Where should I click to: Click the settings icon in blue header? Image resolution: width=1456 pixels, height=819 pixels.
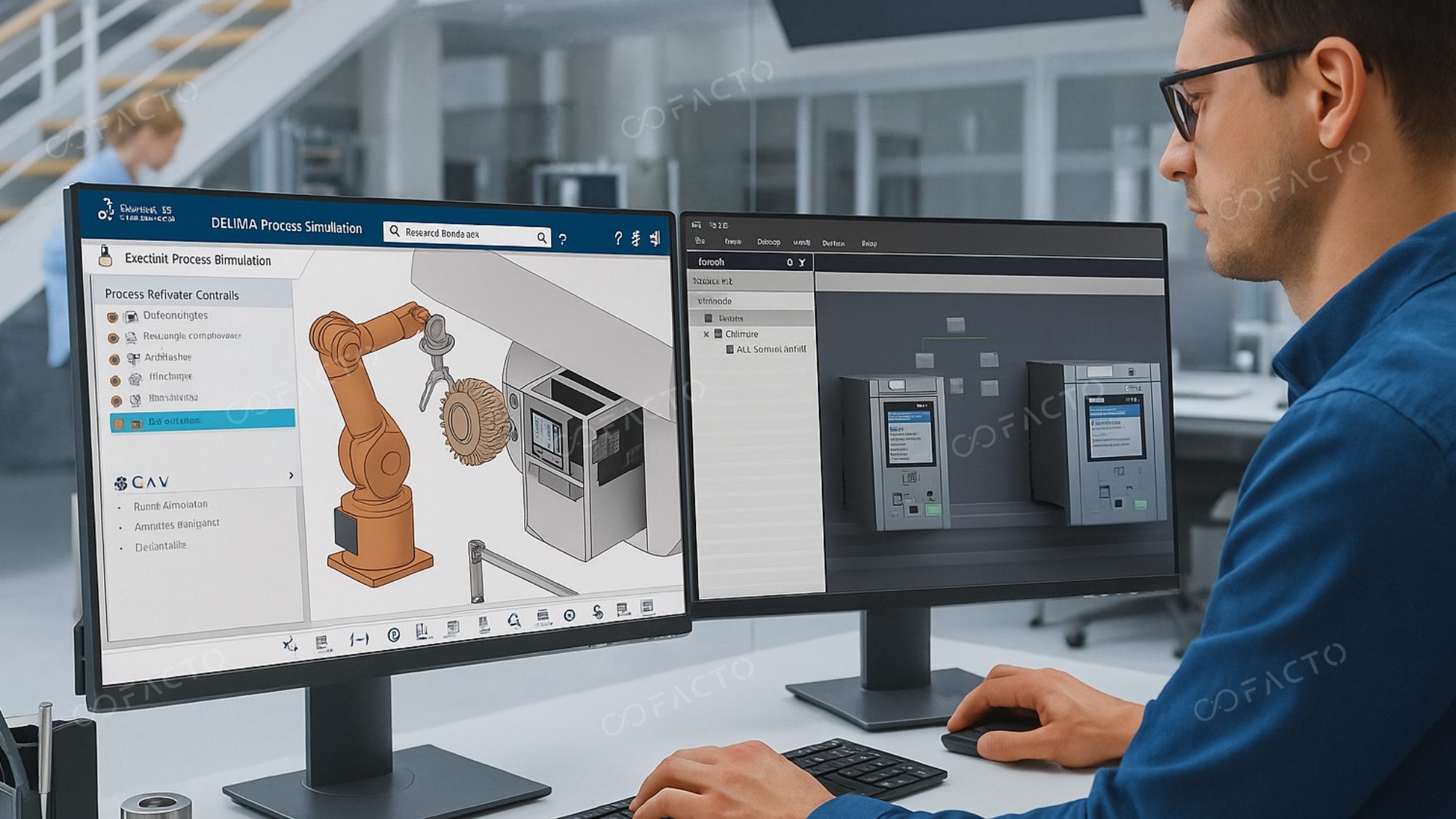tap(636, 238)
